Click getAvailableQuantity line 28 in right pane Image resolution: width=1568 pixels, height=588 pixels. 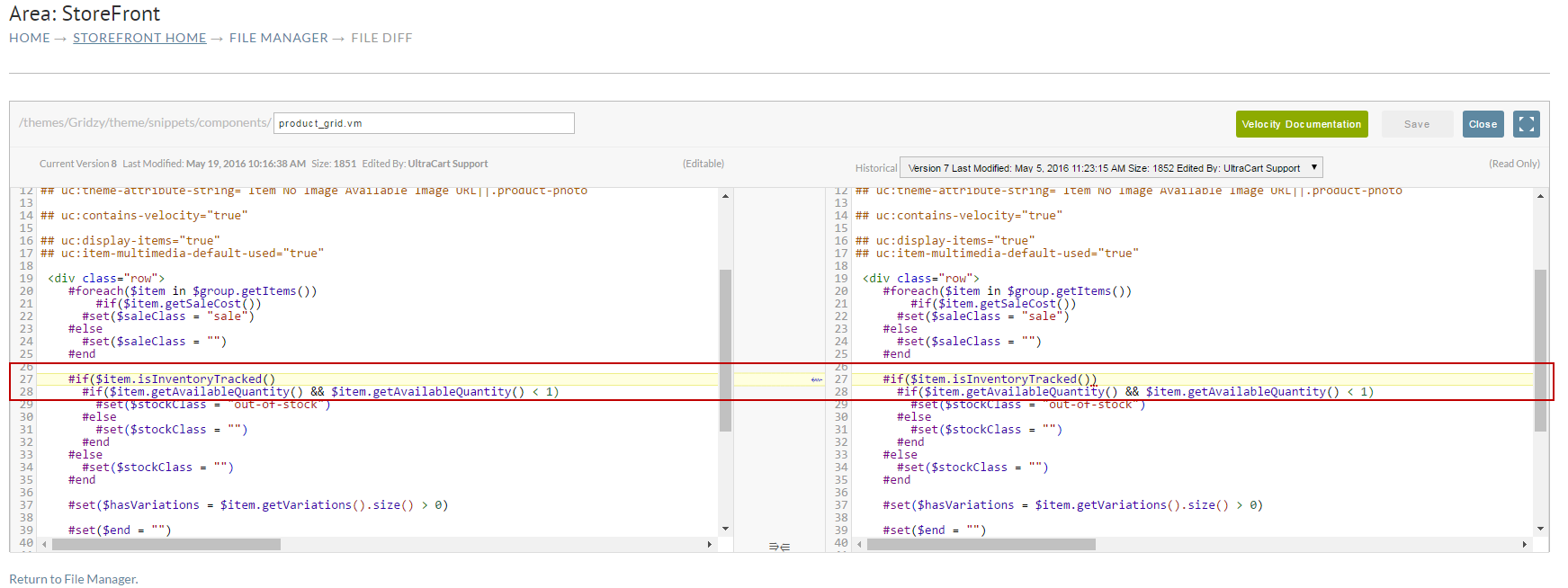tap(1135, 392)
